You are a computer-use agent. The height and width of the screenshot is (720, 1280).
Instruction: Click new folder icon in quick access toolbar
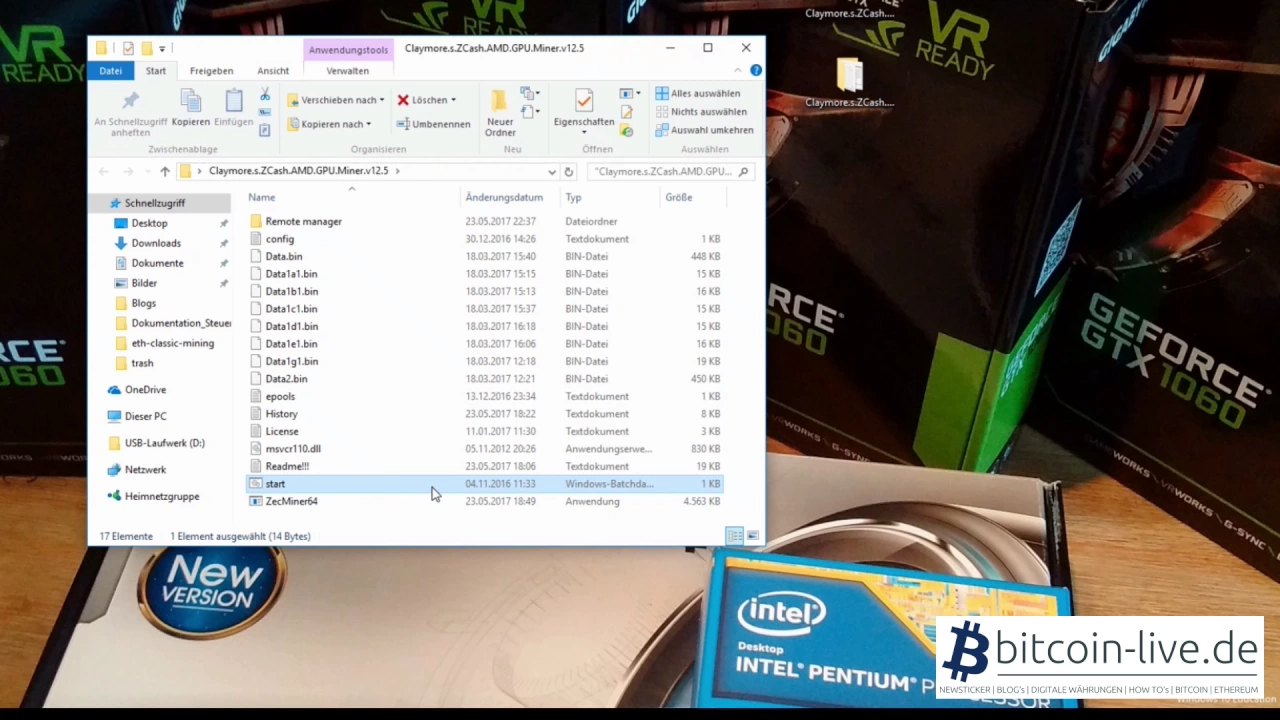(x=146, y=48)
